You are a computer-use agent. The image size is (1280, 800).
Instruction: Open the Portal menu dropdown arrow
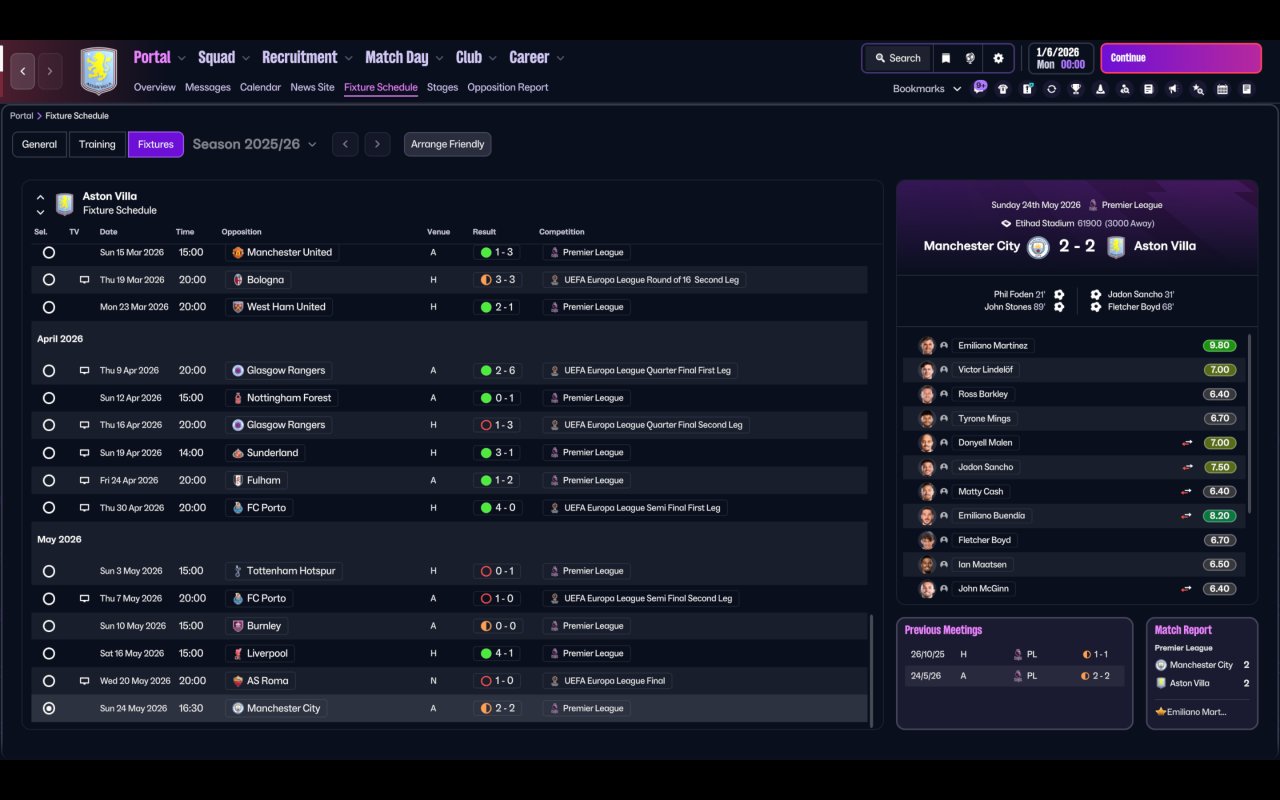[x=182, y=59]
